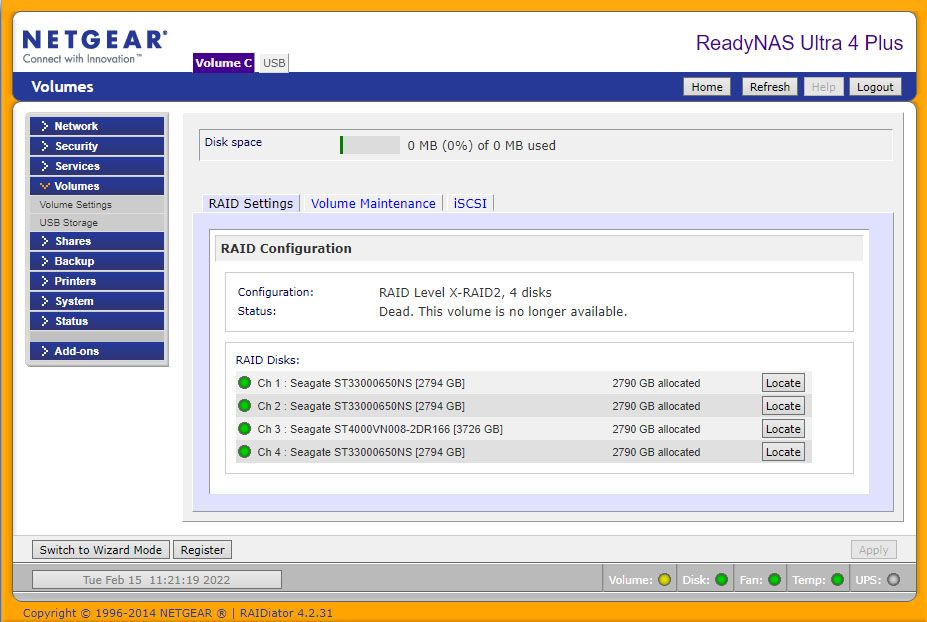This screenshot has height=622, width=927.
Task: Collapse the Volumes menu section
Action: [96, 186]
